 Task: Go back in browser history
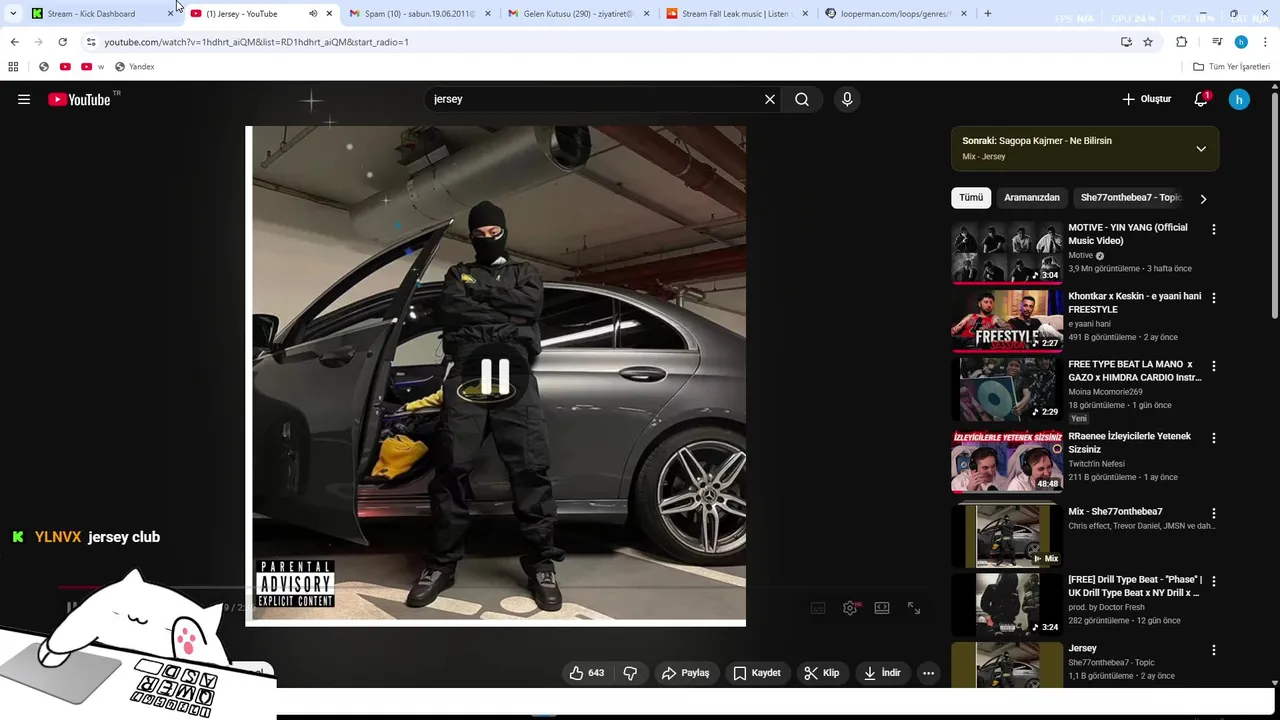tap(14, 42)
